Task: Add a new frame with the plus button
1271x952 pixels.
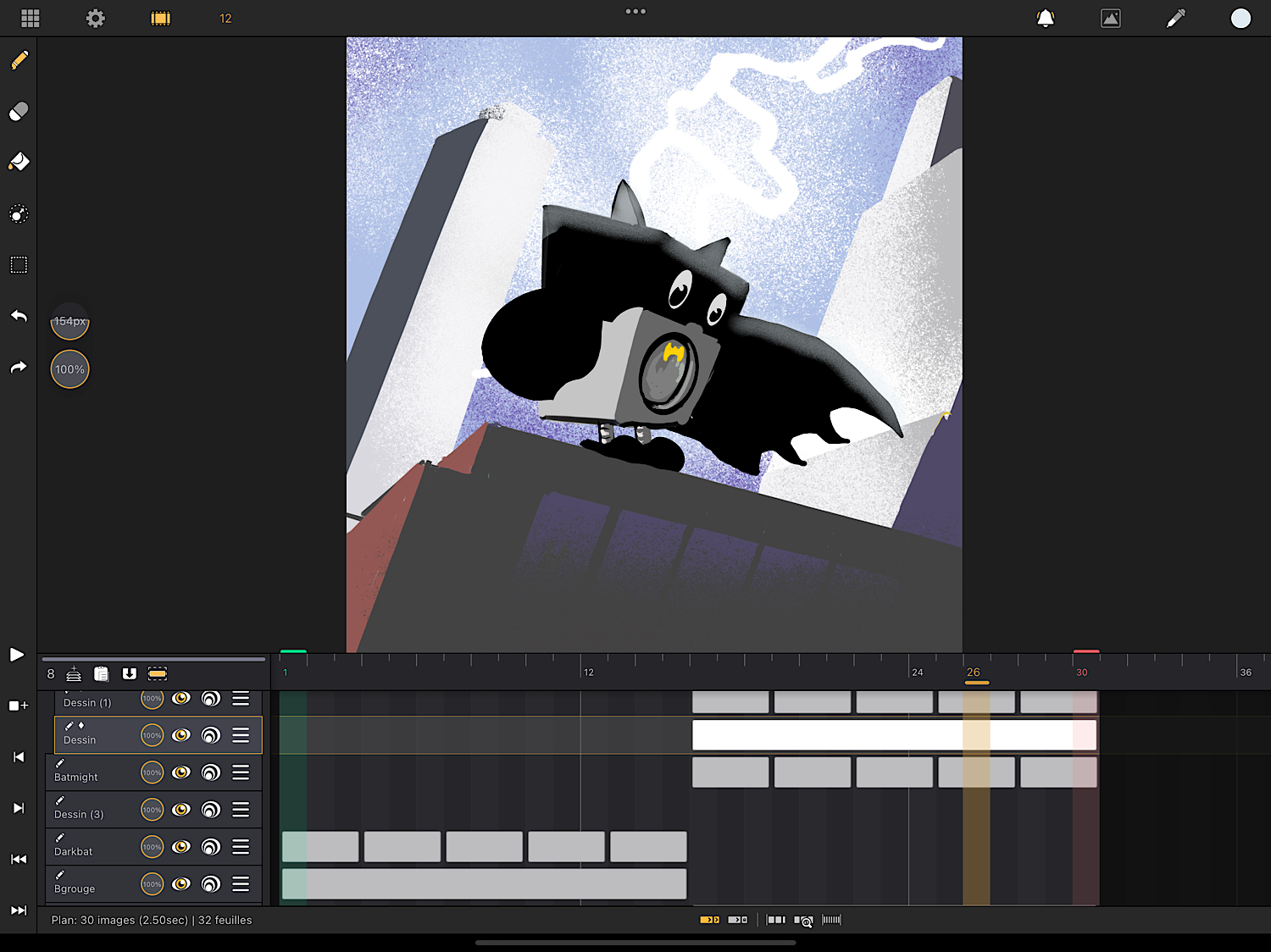Action: pyautogui.click(x=18, y=706)
